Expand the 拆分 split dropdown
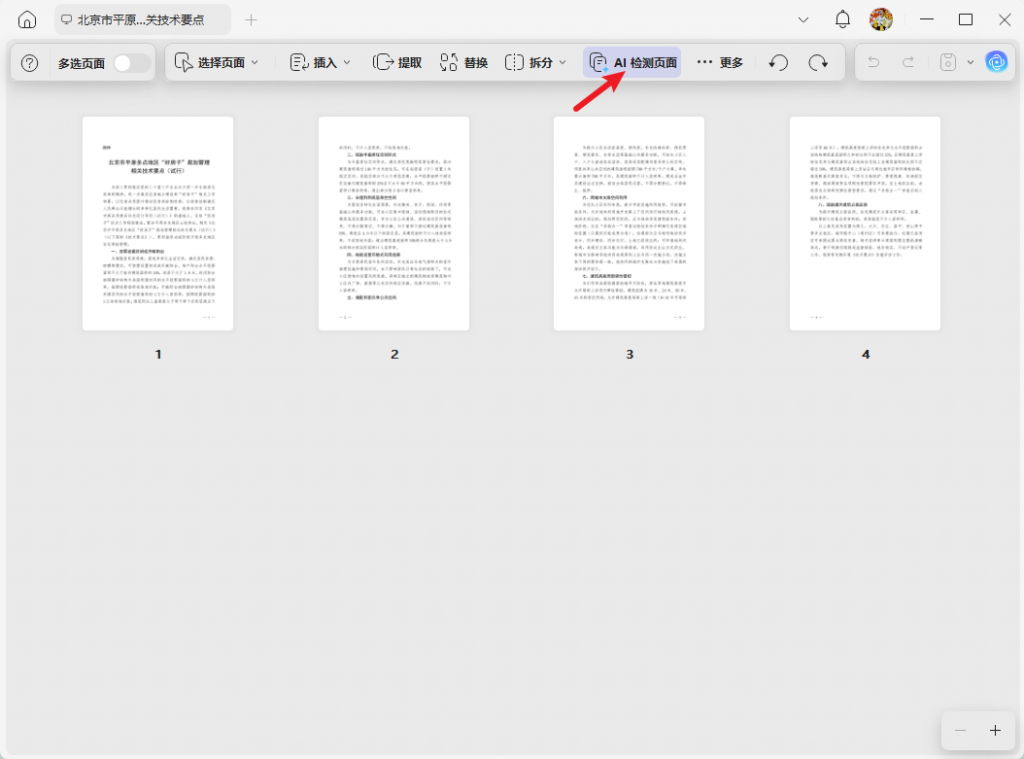Screen dimensions: 1024x759 click(536, 63)
